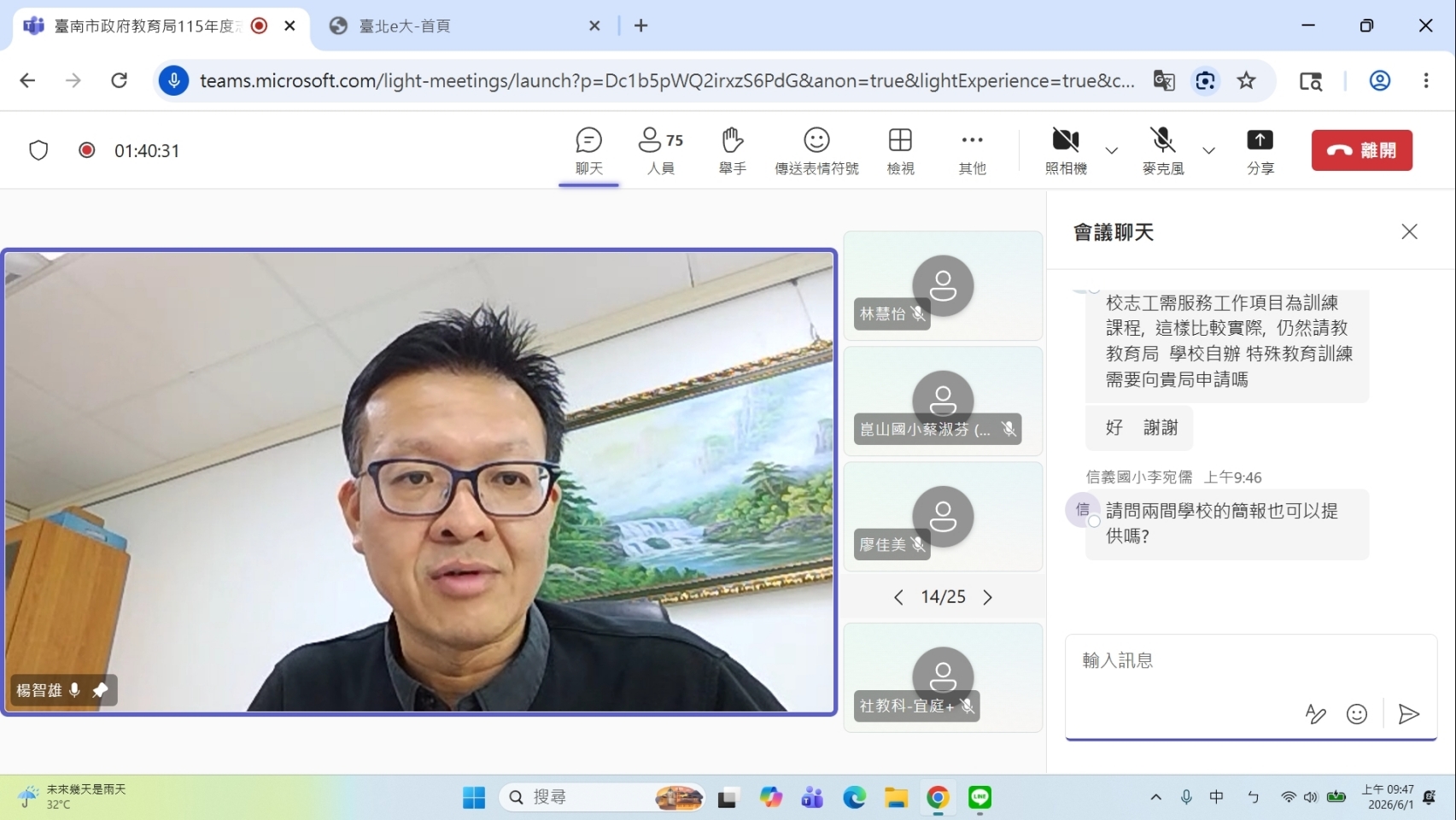
Task: Expand camera options dropdown arrow
Action: (x=1111, y=150)
